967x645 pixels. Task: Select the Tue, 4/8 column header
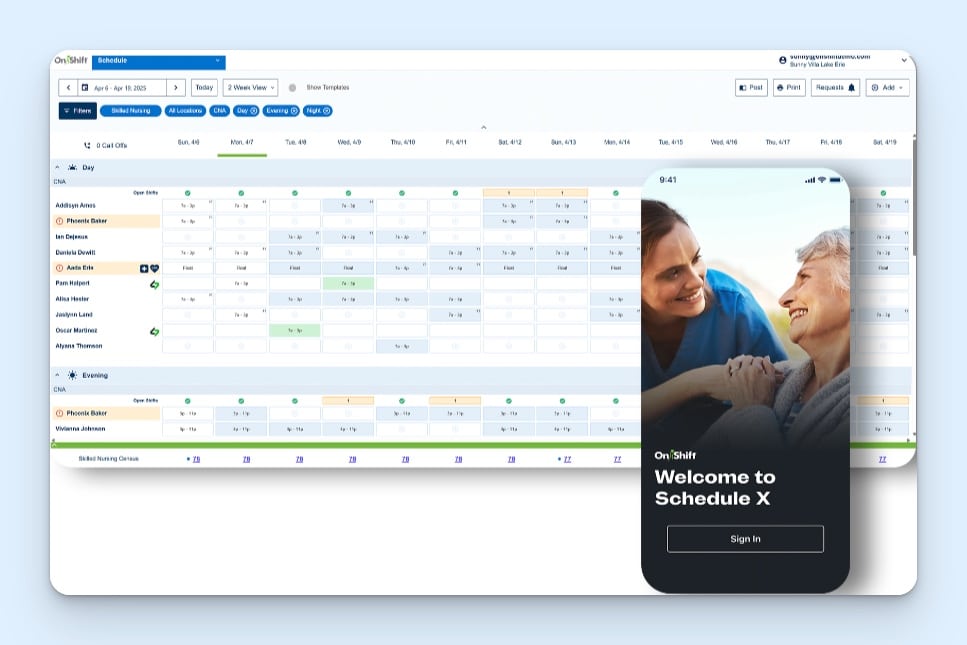pos(295,142)
